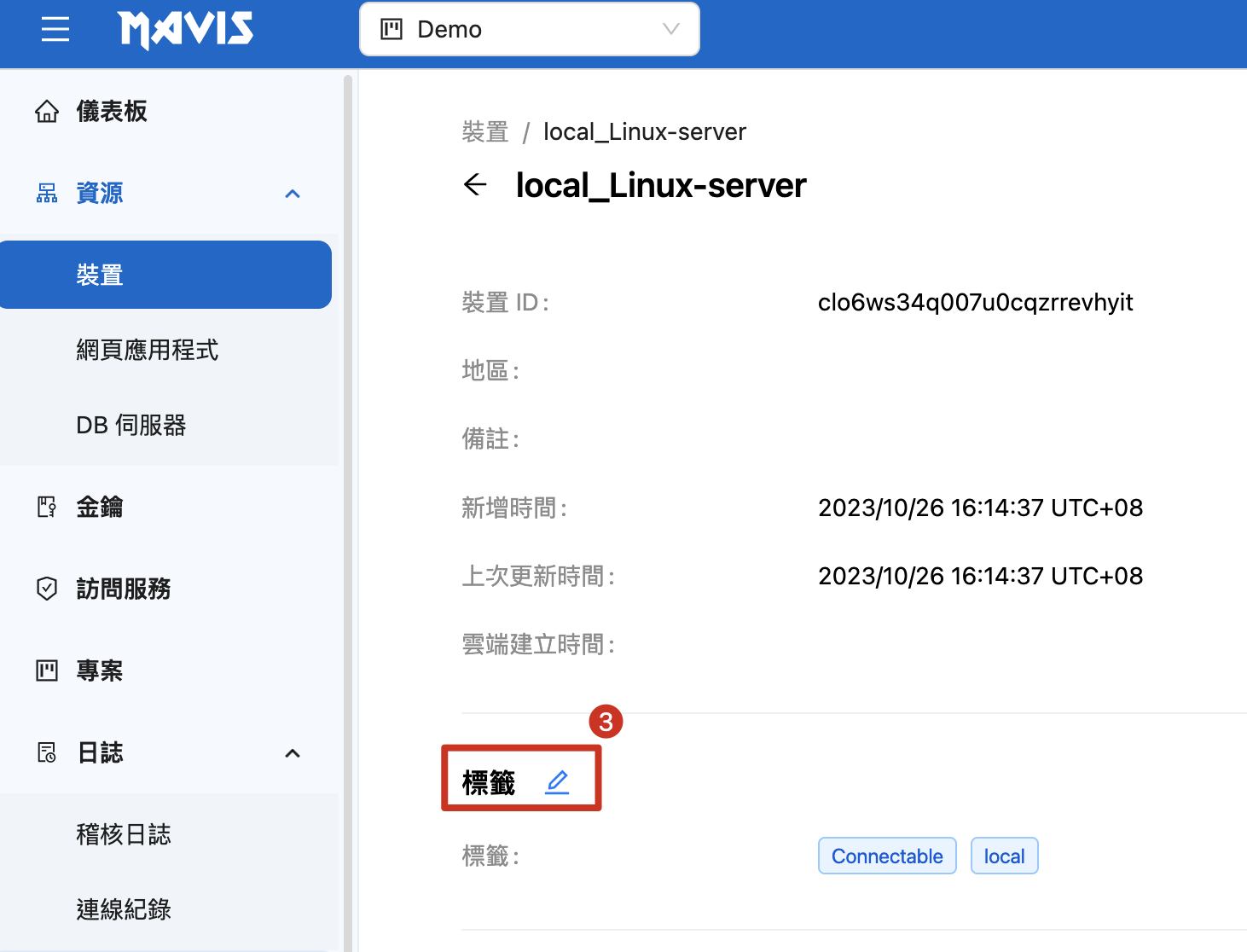Click the Connectable tag
1247x952 pixels.
tap(887, 856)
